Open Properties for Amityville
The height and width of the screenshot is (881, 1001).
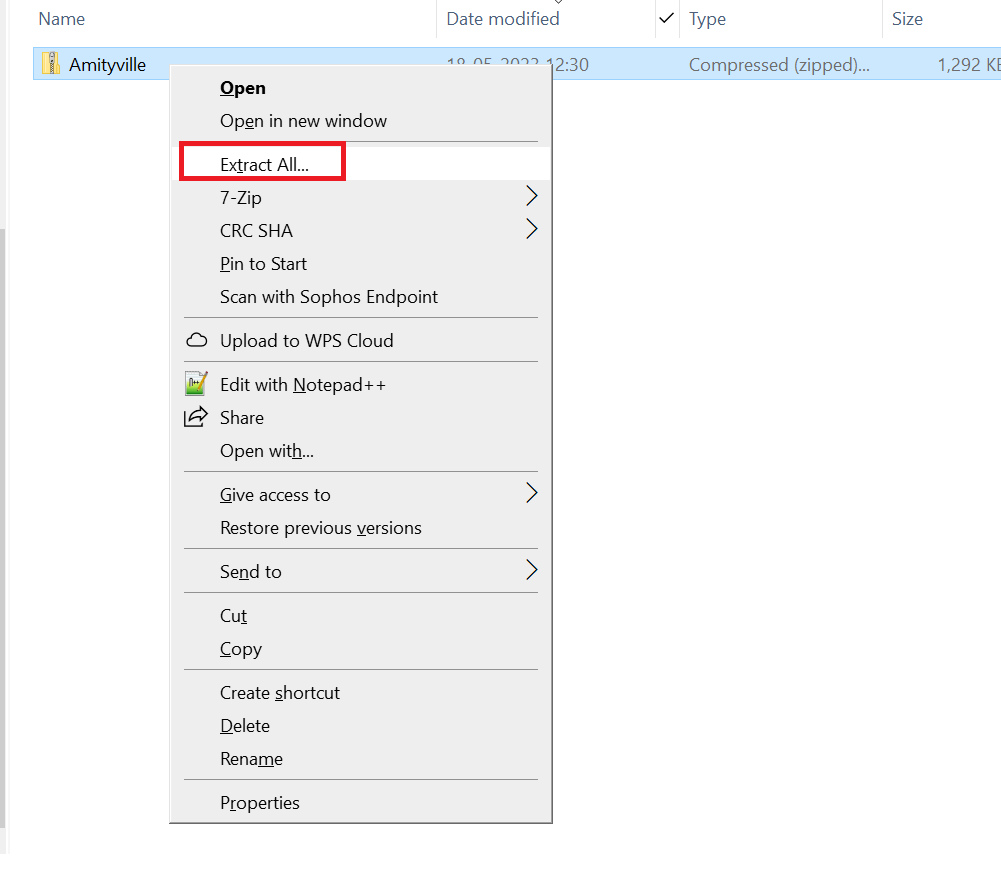tap(259, 803)
